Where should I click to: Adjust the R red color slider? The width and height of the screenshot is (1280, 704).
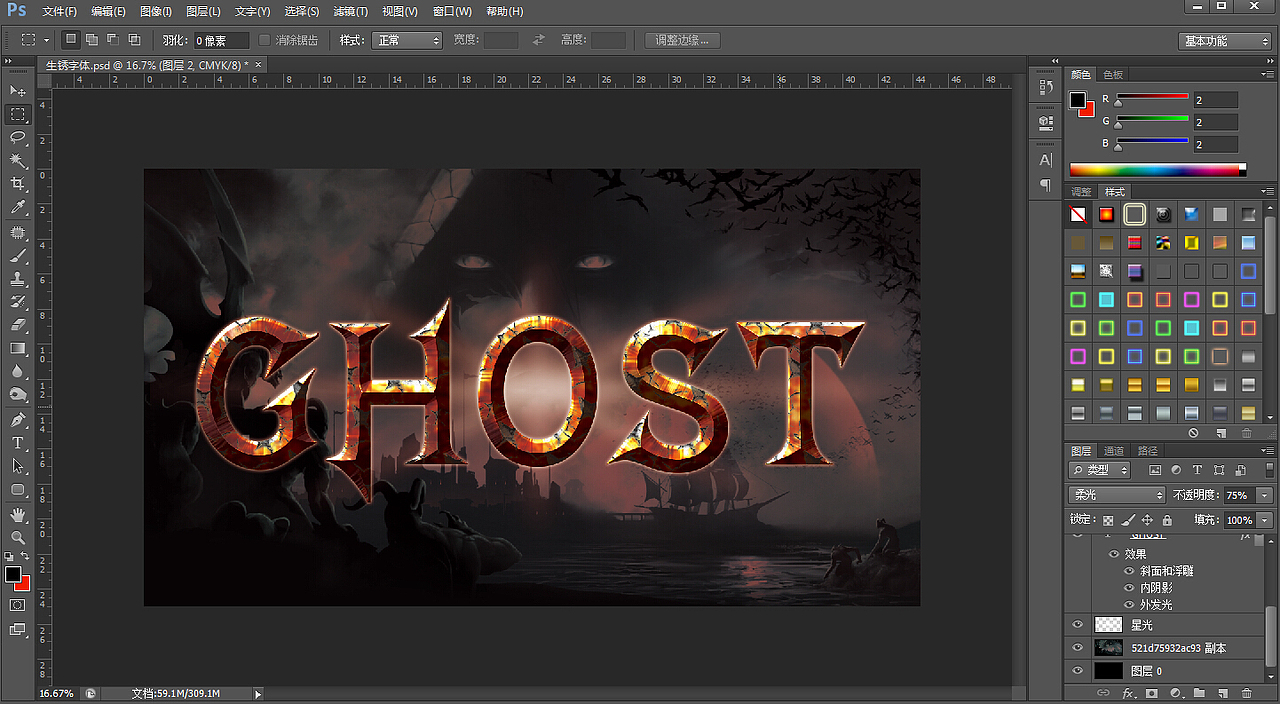[x=1118, y=102]
